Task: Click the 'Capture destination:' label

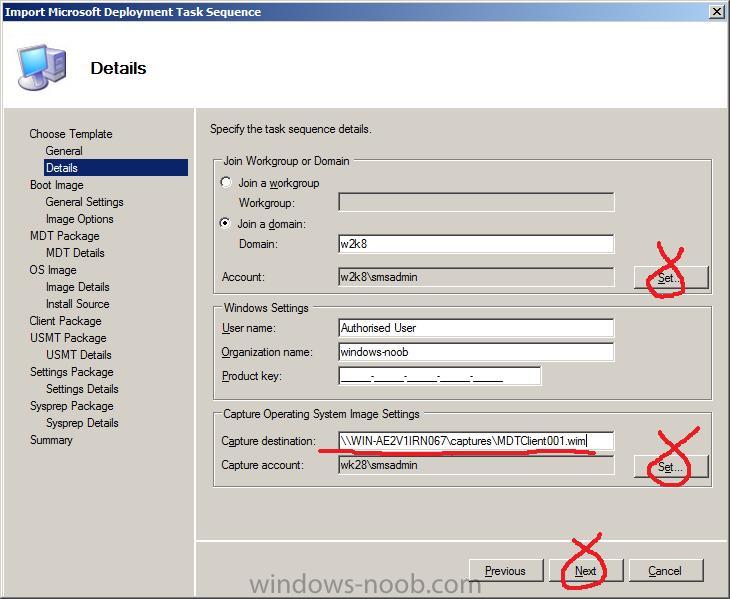Action: coord(269,441)
